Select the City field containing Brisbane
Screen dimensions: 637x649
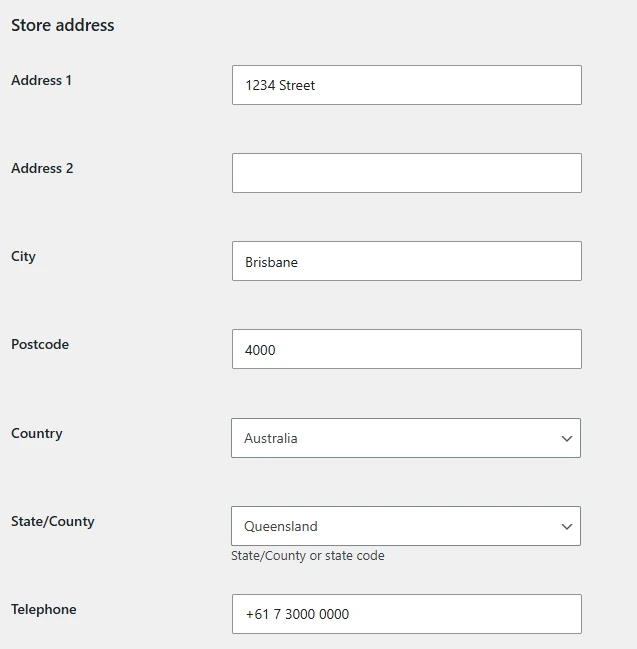point(407,261)
